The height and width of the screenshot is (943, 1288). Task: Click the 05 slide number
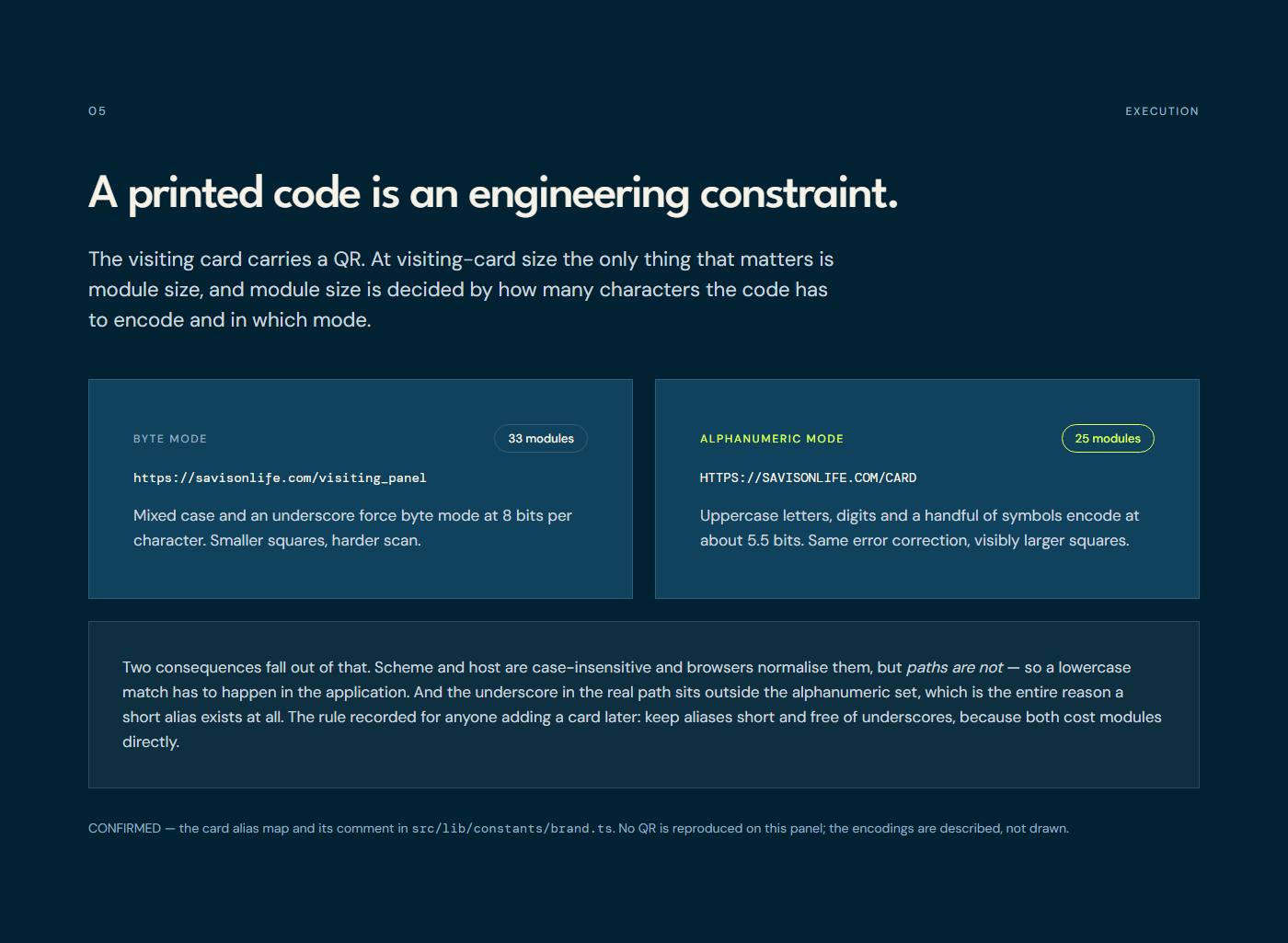click(x=98, y=111)
